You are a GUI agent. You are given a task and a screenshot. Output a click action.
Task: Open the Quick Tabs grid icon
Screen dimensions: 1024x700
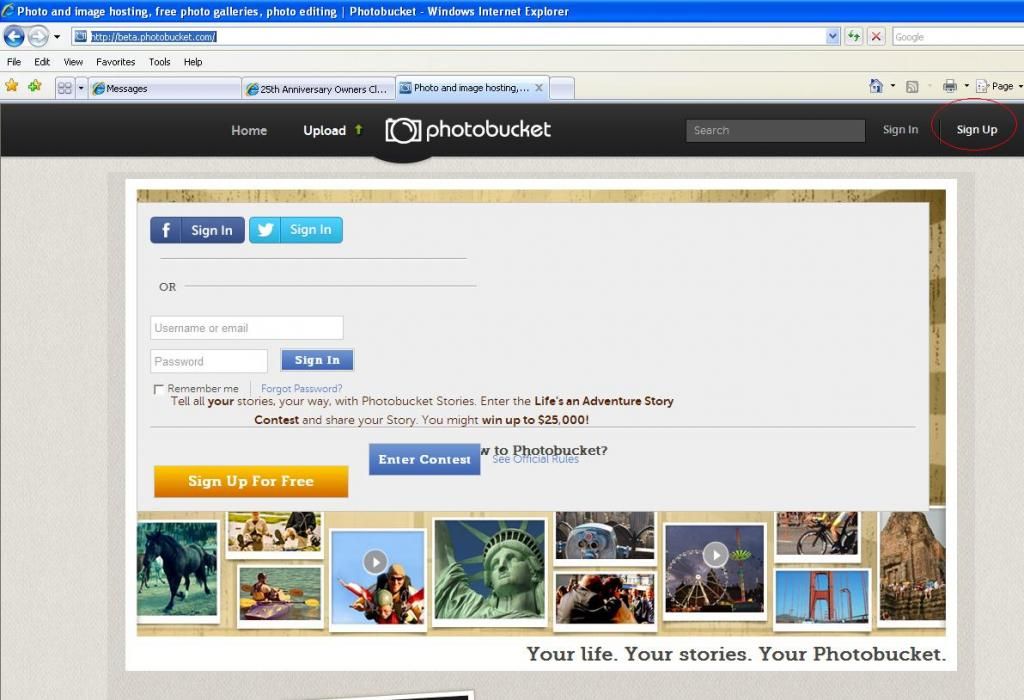(x=65, y=88)
